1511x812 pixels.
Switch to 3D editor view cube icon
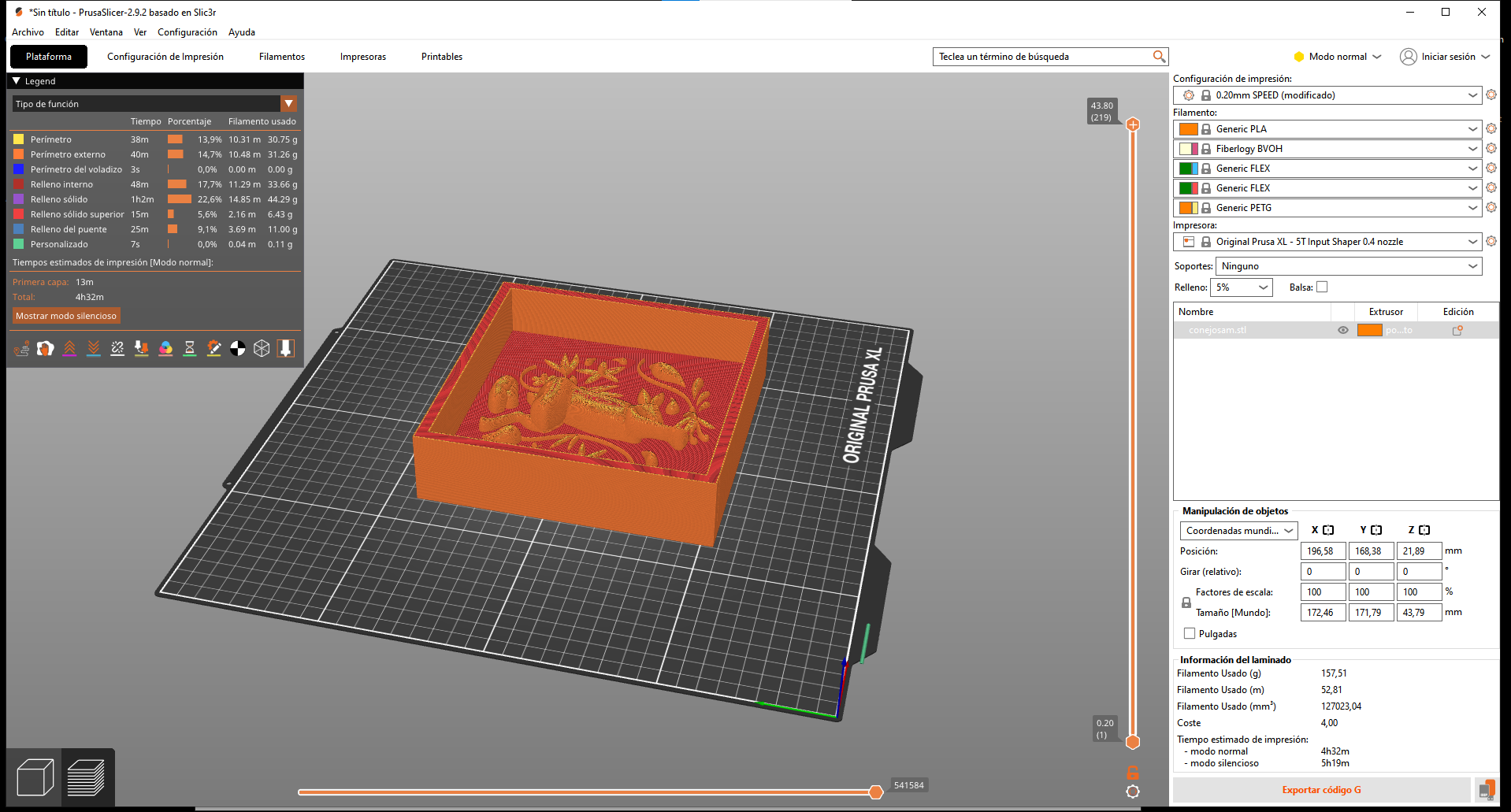[x=35, y=777]
